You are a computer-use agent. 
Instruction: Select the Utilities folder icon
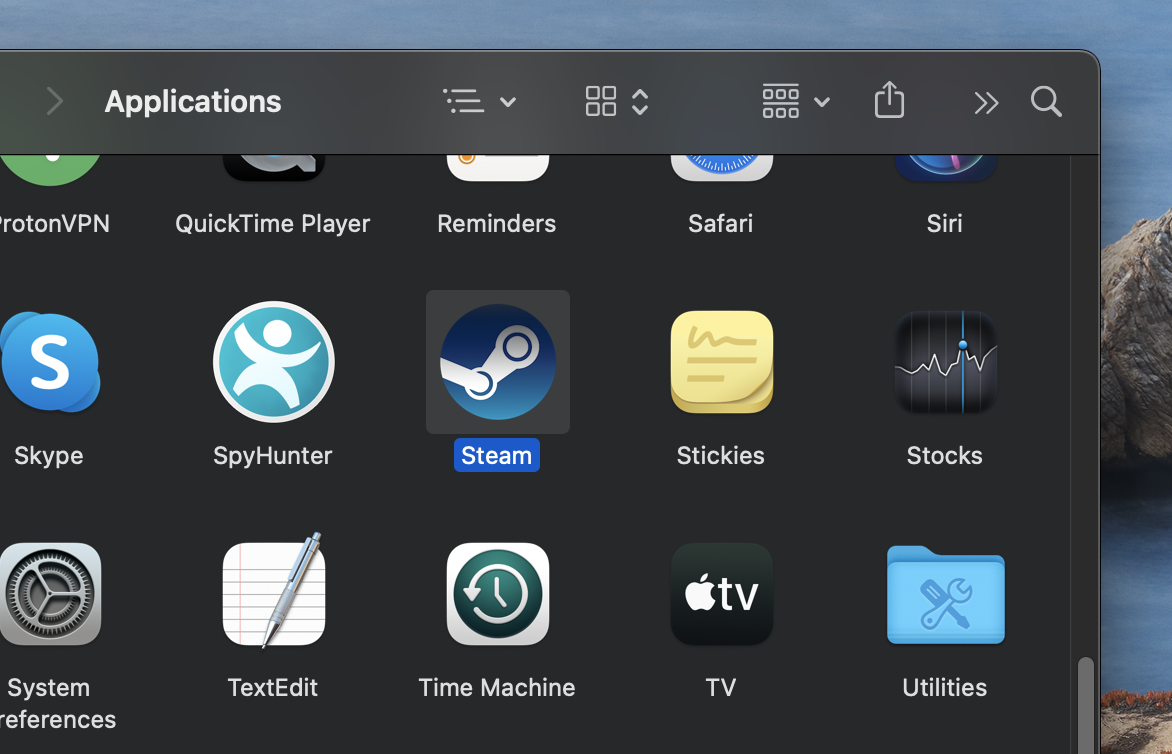tap(946, 595)
